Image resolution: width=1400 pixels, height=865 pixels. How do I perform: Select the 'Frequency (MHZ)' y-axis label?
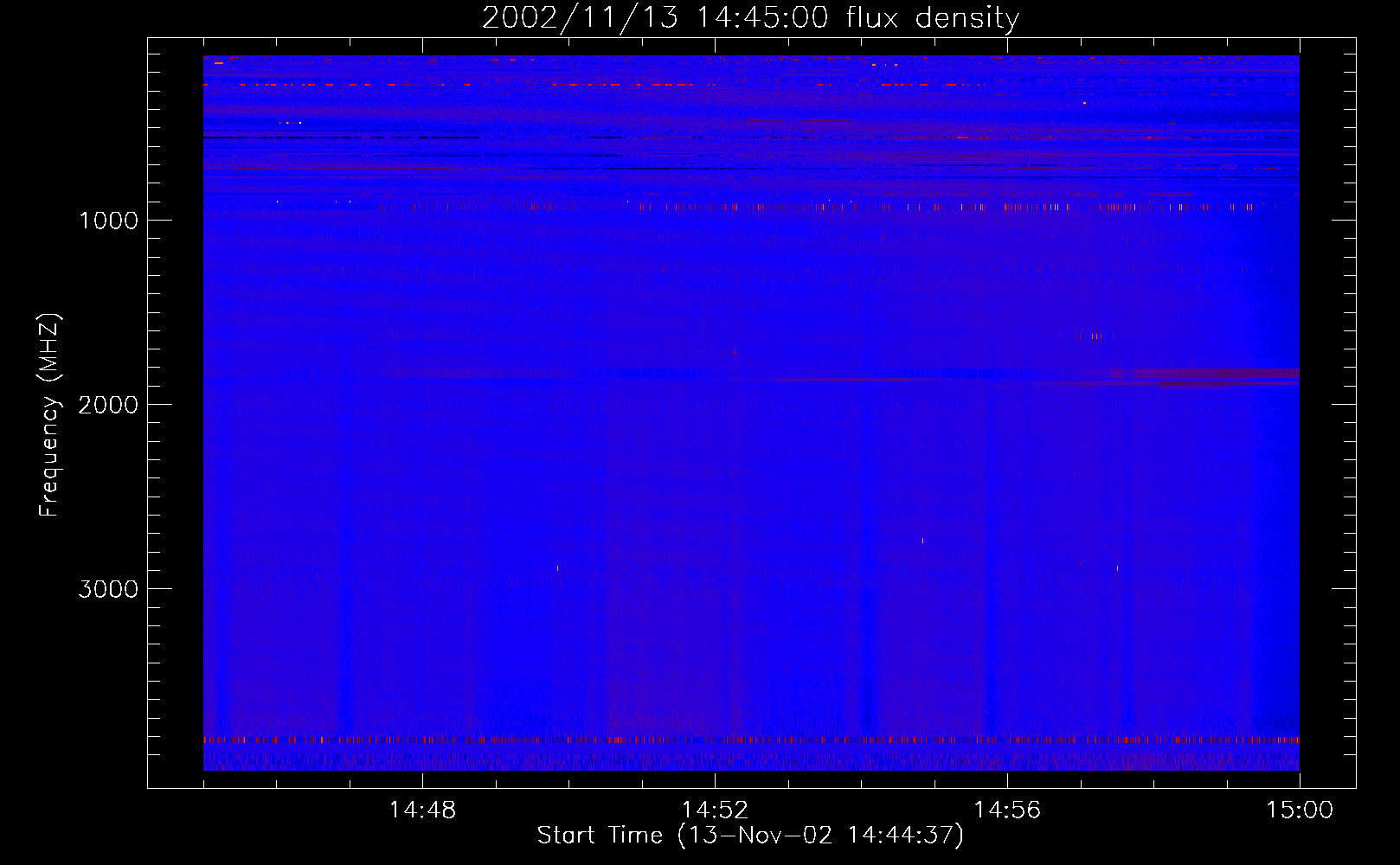coord(48,415)
